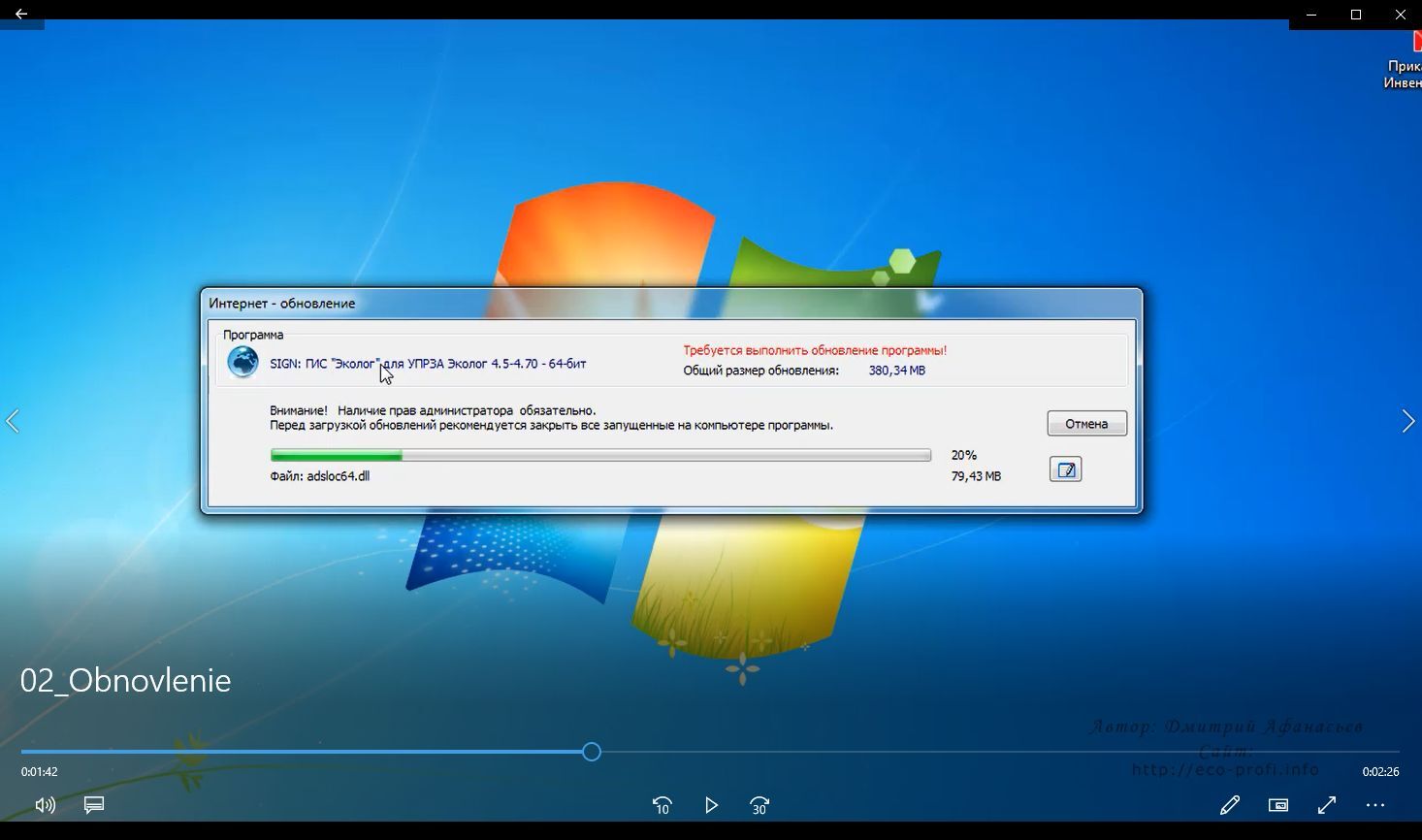Open the volume control

45,805
